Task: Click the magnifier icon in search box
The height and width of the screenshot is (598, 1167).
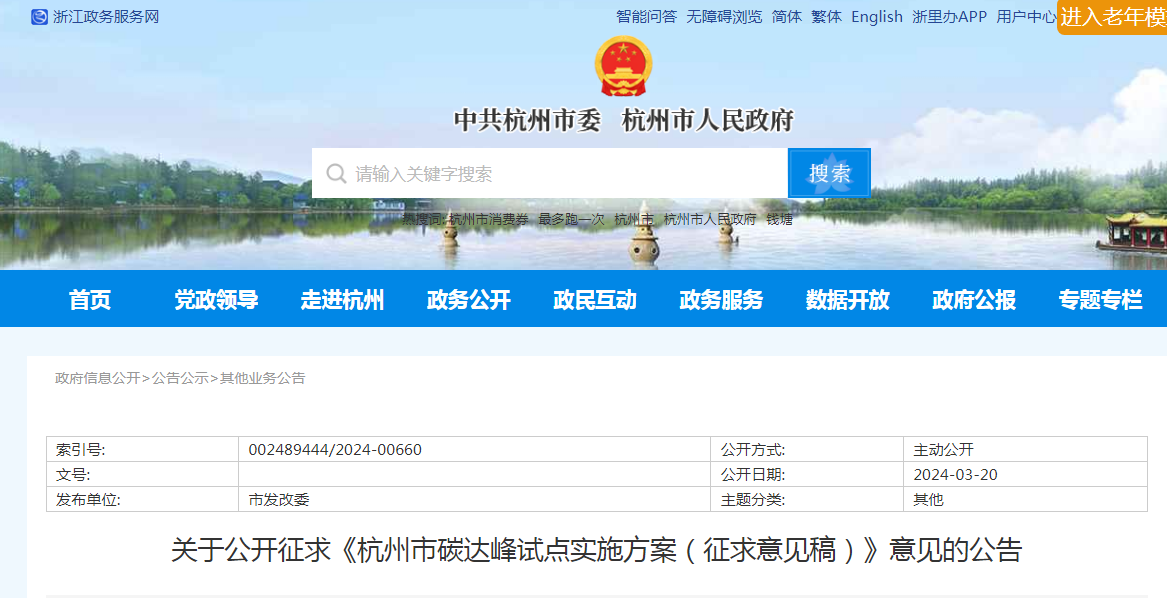Action: tap(336, 174)
